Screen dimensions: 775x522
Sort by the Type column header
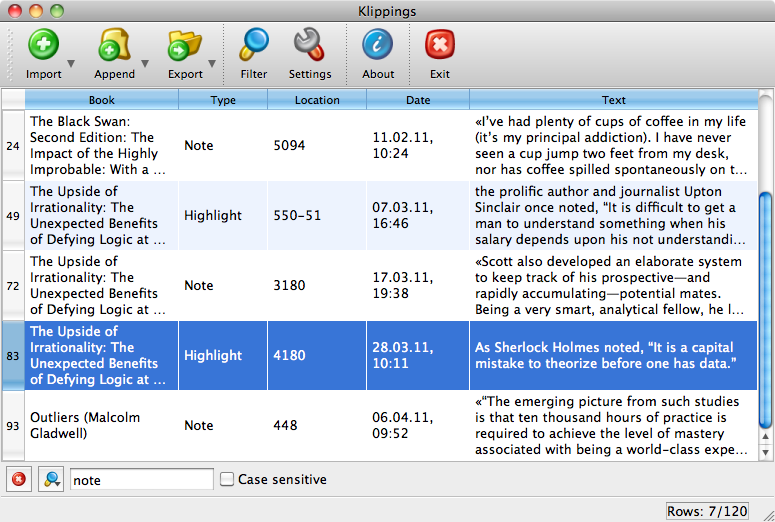[223, 100]
